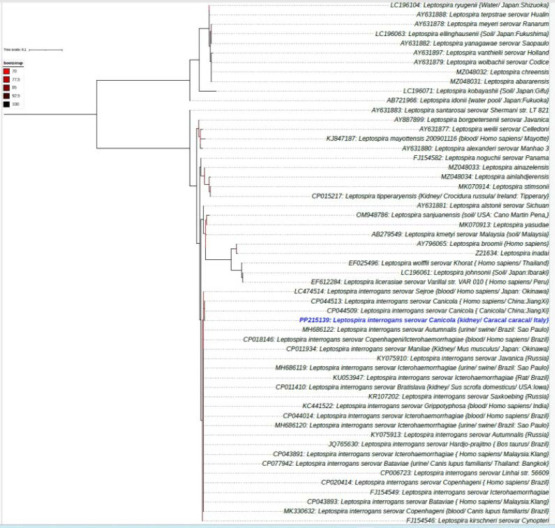Select leaf FJ154582 Leptospira noguchii Panama
Image resolution: width=555 pixels, height=528 pixels.
coord(481,158)
